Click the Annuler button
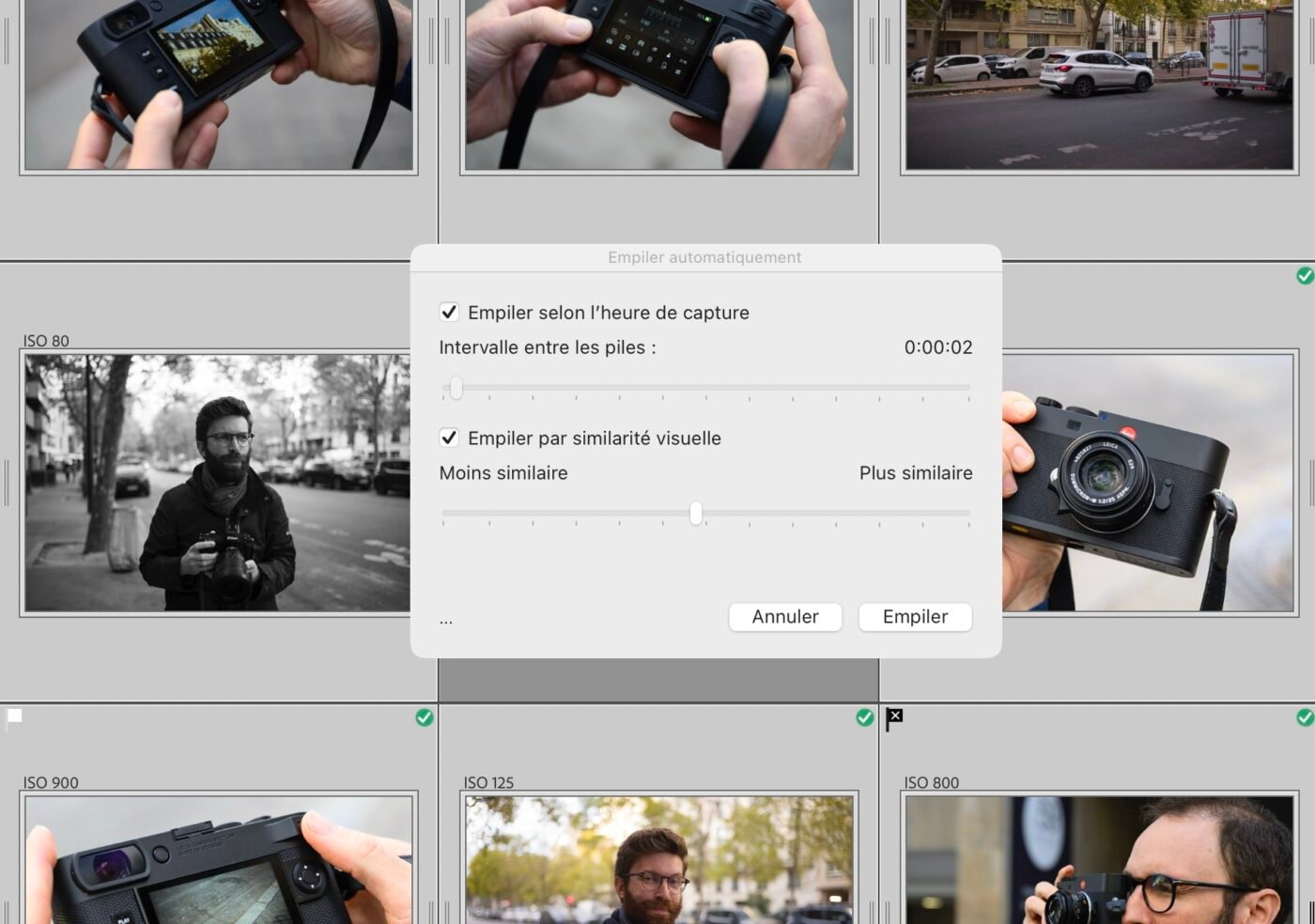 pos(784,617)
